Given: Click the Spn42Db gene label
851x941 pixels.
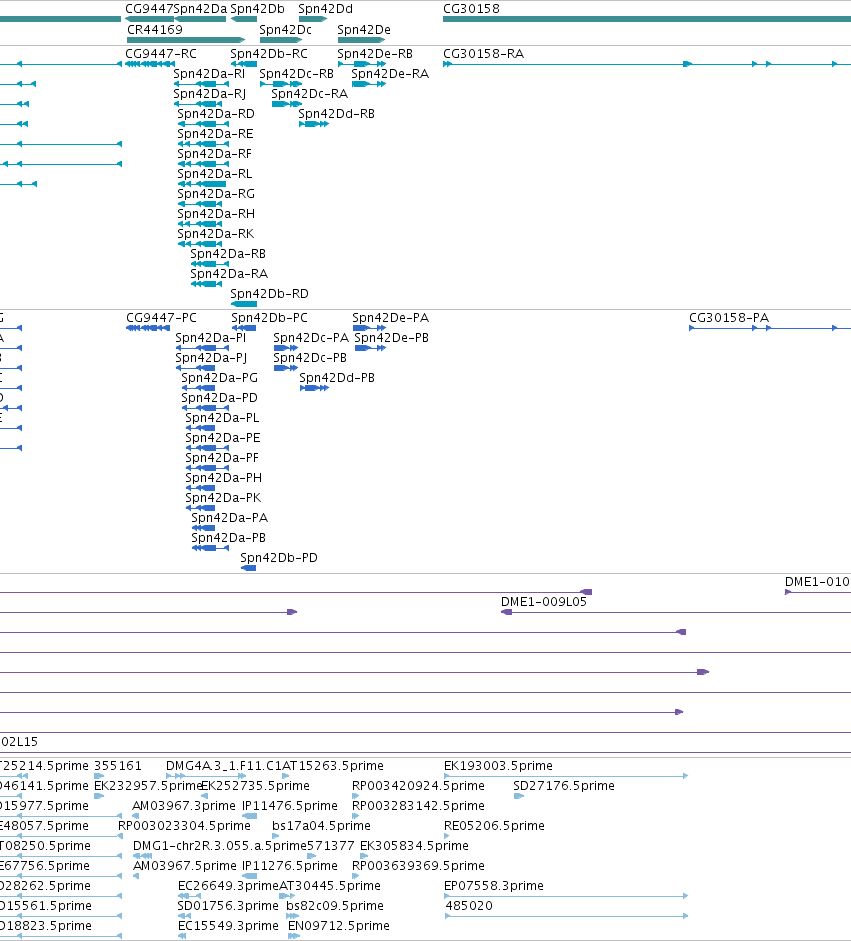Looking at the screenshot, I should [x=257, y=9].
